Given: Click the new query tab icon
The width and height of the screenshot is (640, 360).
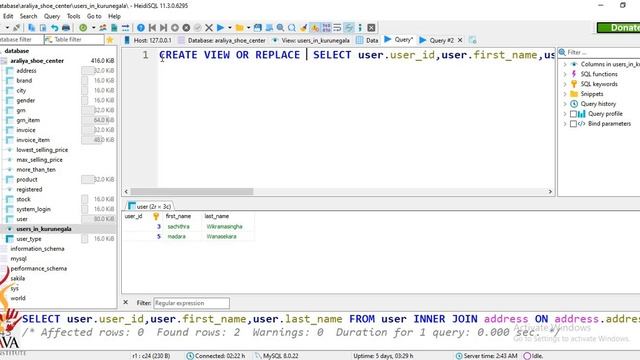Looking at the screenshot, I should click(x=472, y=40).
